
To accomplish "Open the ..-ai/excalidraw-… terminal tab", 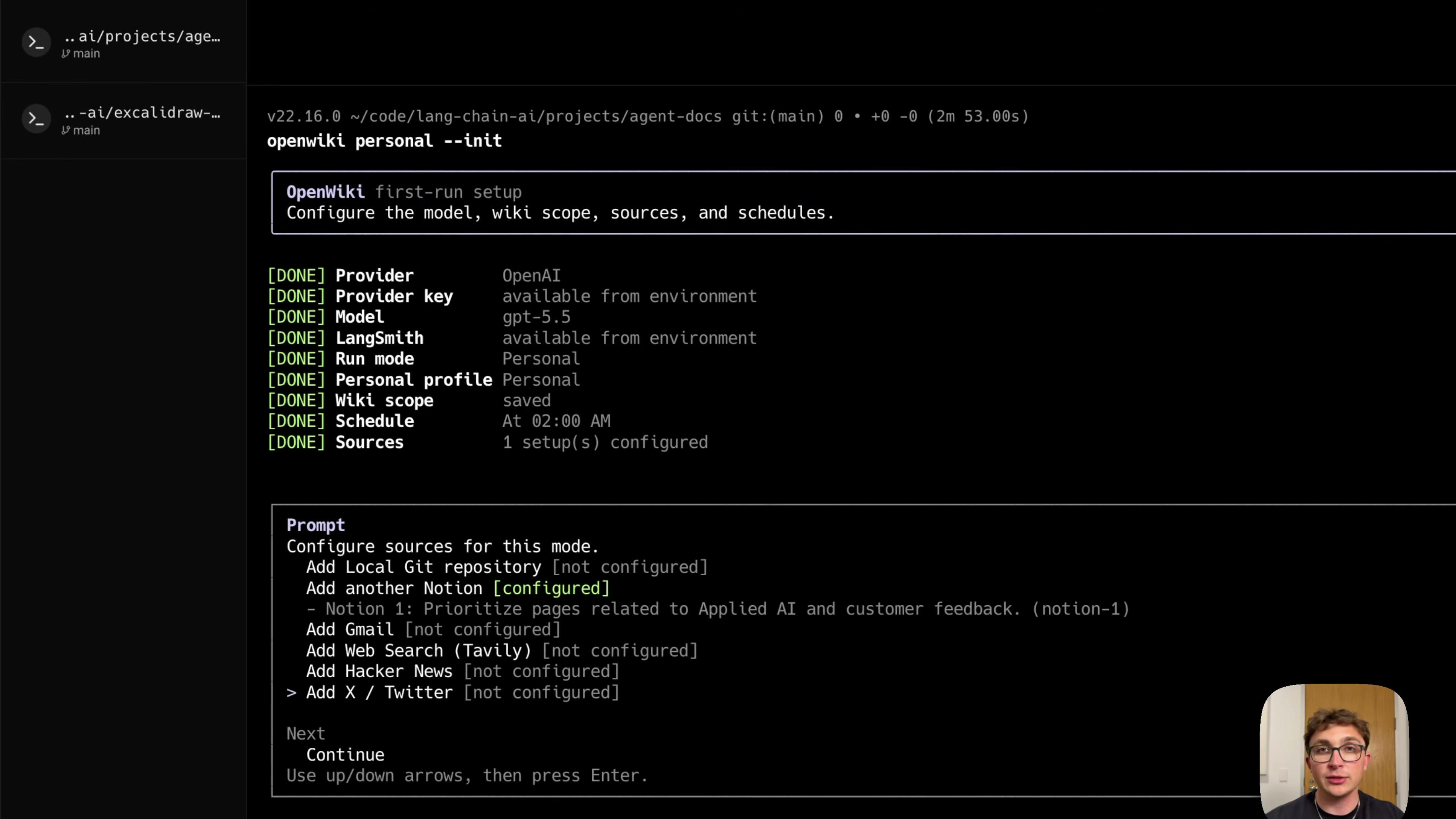I will pos(123,121).
